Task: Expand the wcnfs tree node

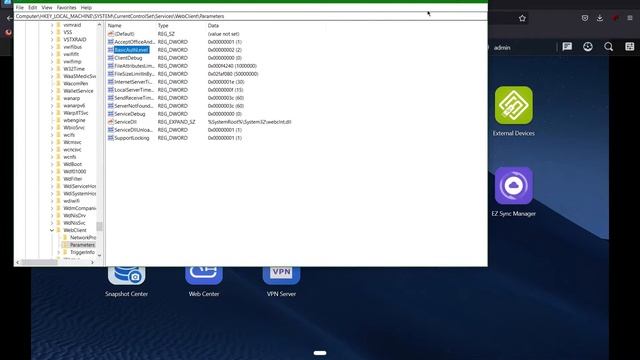Action: 52,157
